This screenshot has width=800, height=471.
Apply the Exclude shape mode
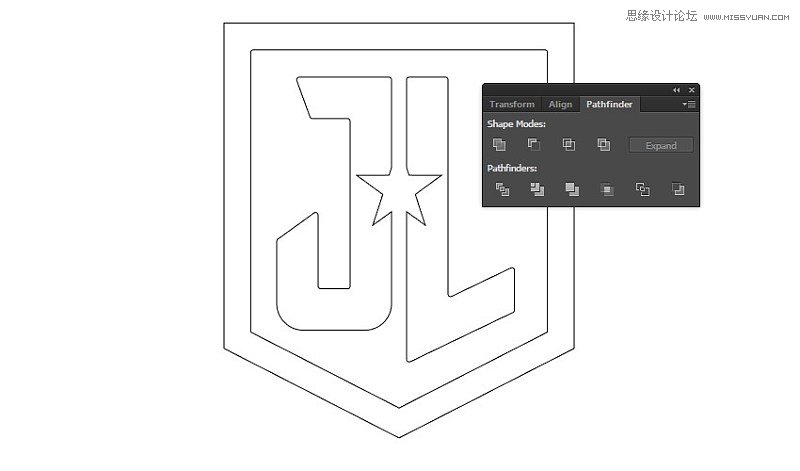[604, 145]
